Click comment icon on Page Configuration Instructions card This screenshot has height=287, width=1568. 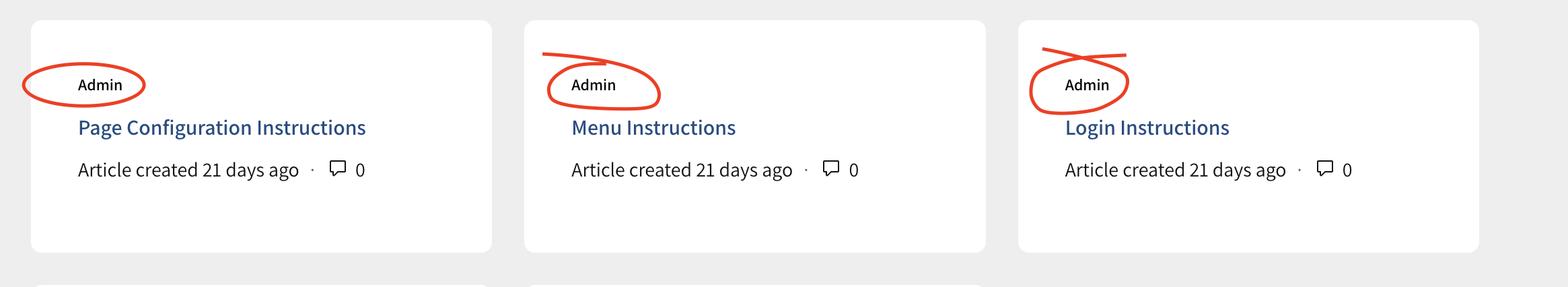click(337, 168)
